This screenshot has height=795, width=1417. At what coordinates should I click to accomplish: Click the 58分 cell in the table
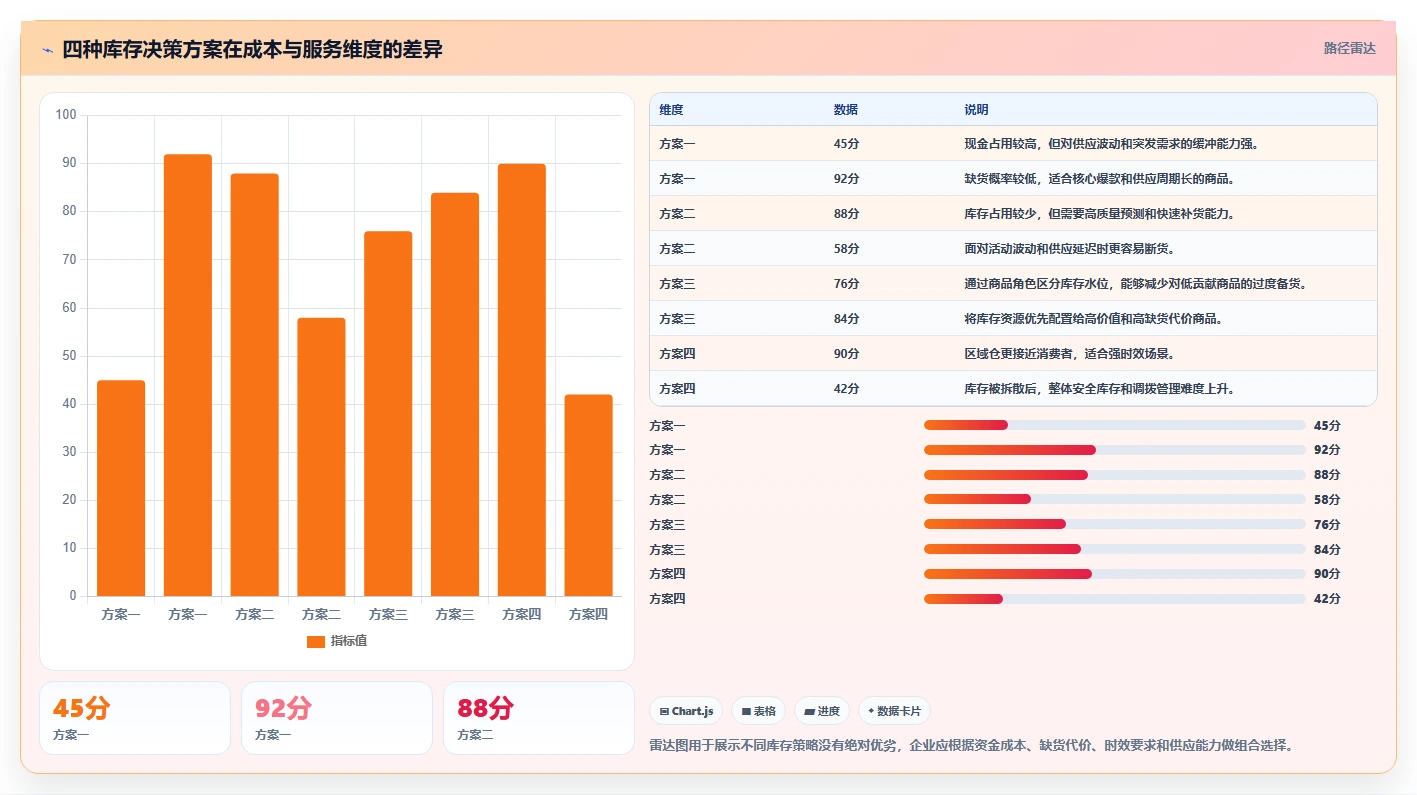[846, 249]
